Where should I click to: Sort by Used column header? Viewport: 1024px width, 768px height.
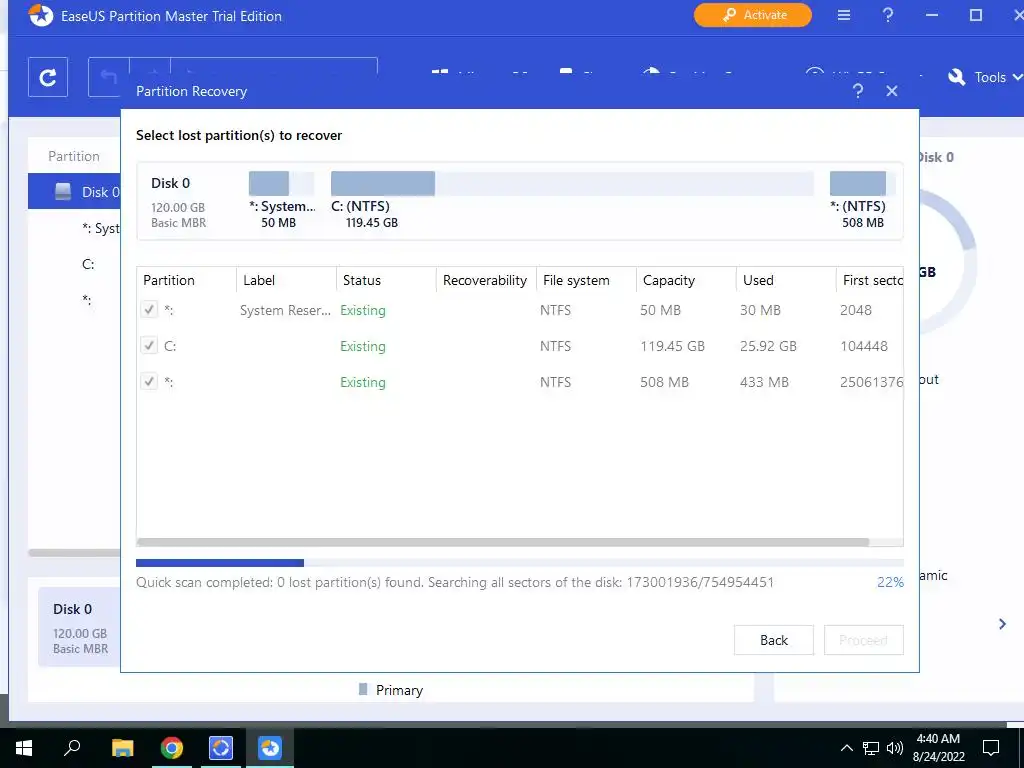click(x=786, y=280)
